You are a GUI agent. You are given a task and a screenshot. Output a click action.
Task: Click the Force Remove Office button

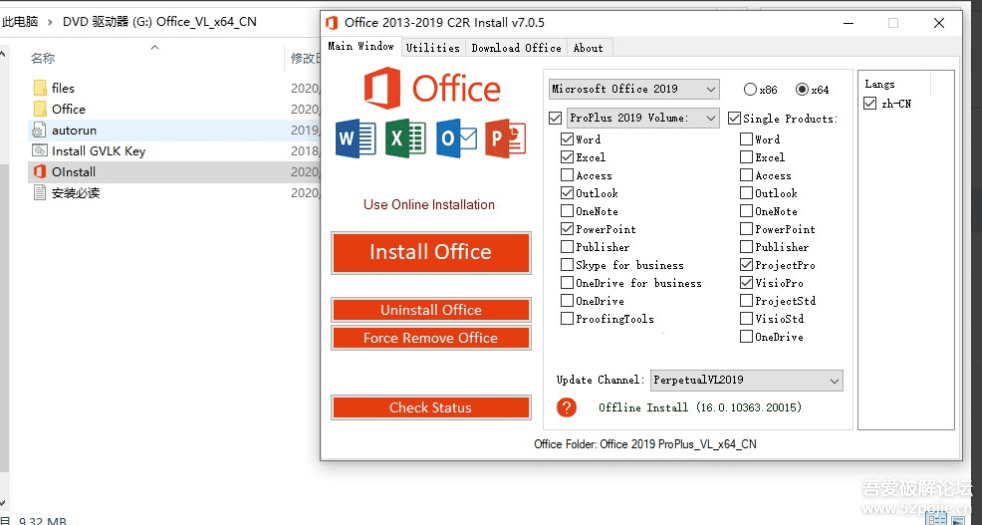tap(431, 338)
